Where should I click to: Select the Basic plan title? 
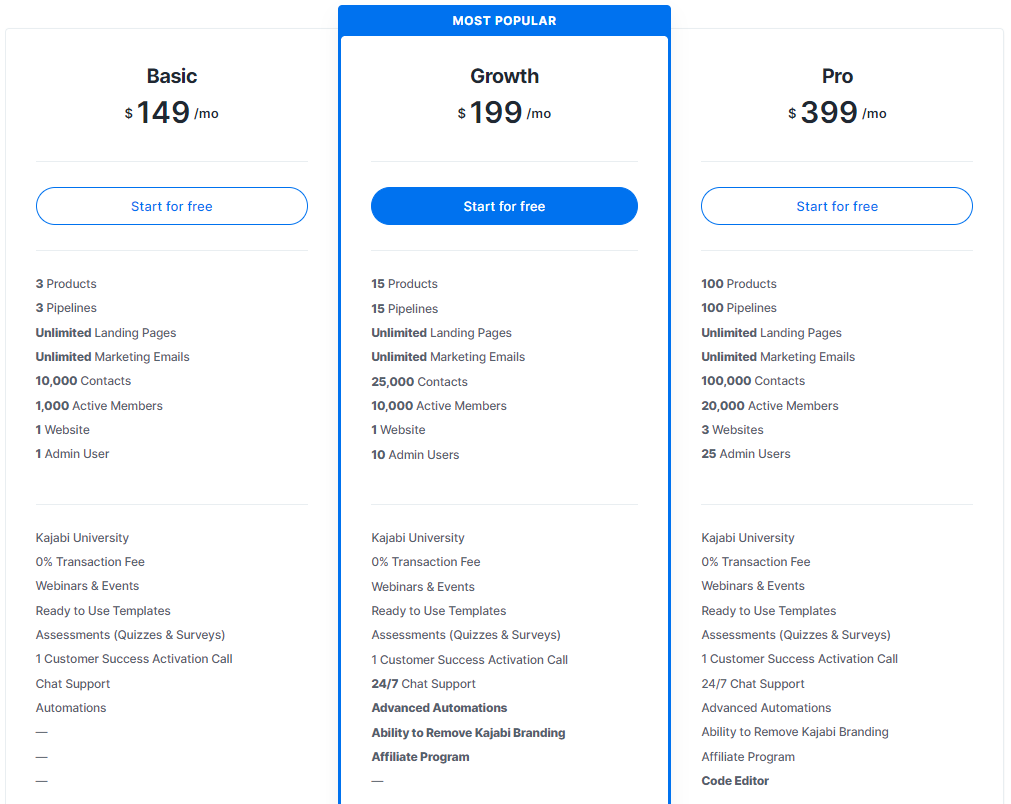172,76
